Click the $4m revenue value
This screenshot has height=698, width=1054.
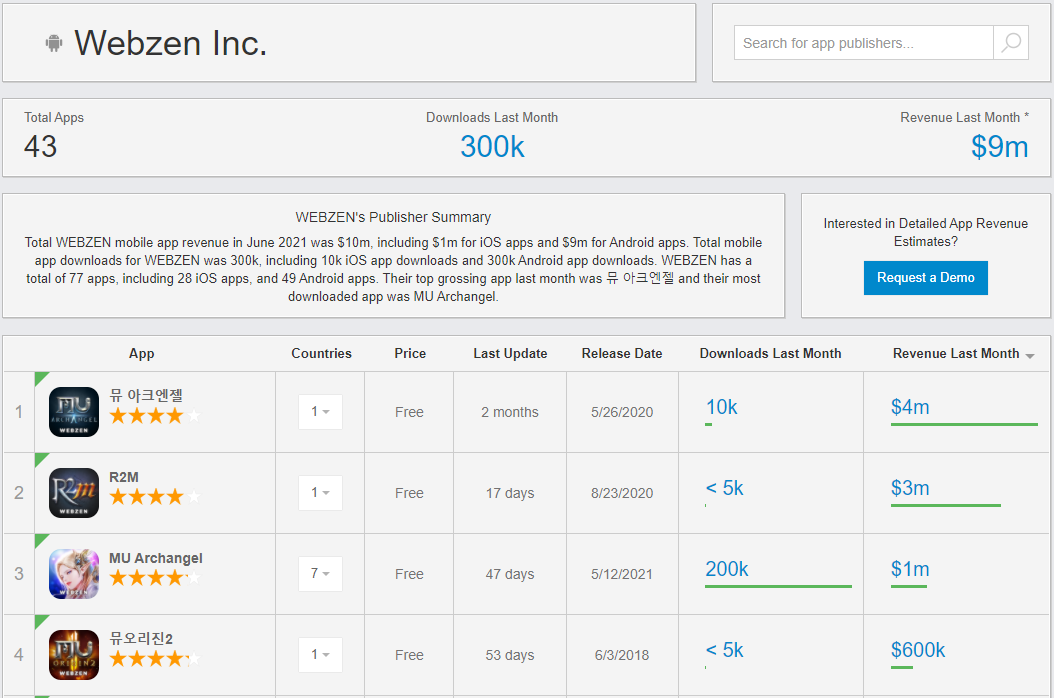(910, 407)
